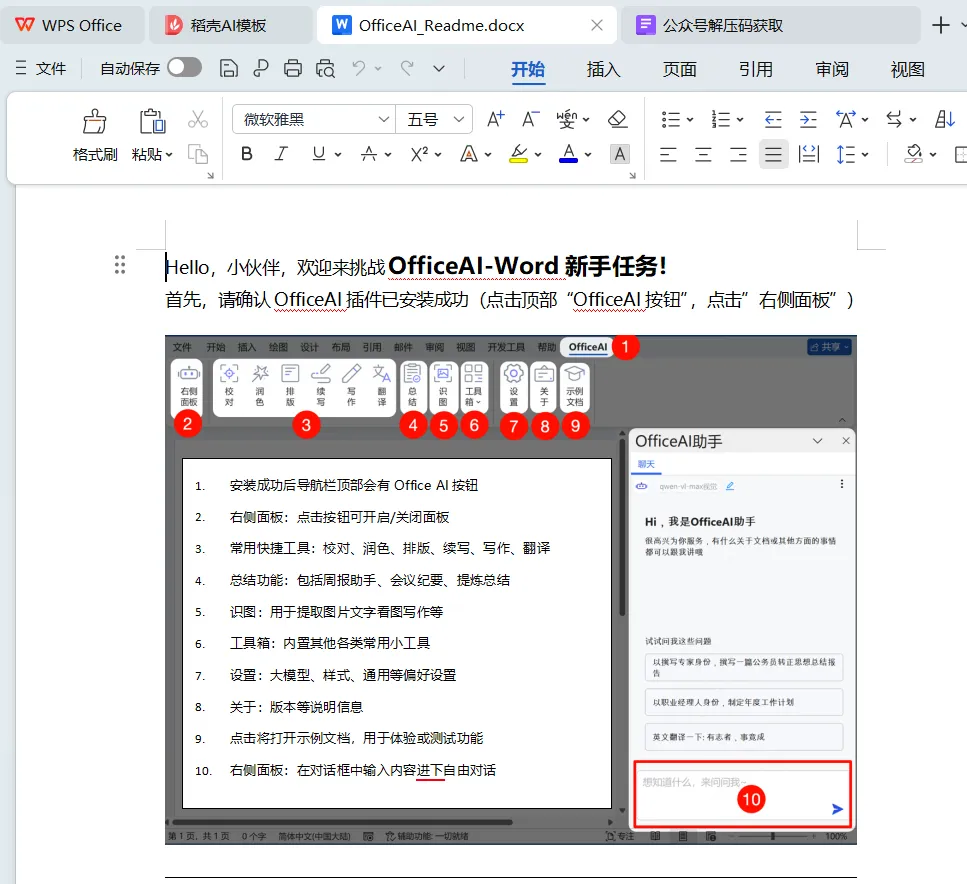This screenshot has width=967, height=884.
Task: Click the Undo arrow
Action: coord(358,68)
